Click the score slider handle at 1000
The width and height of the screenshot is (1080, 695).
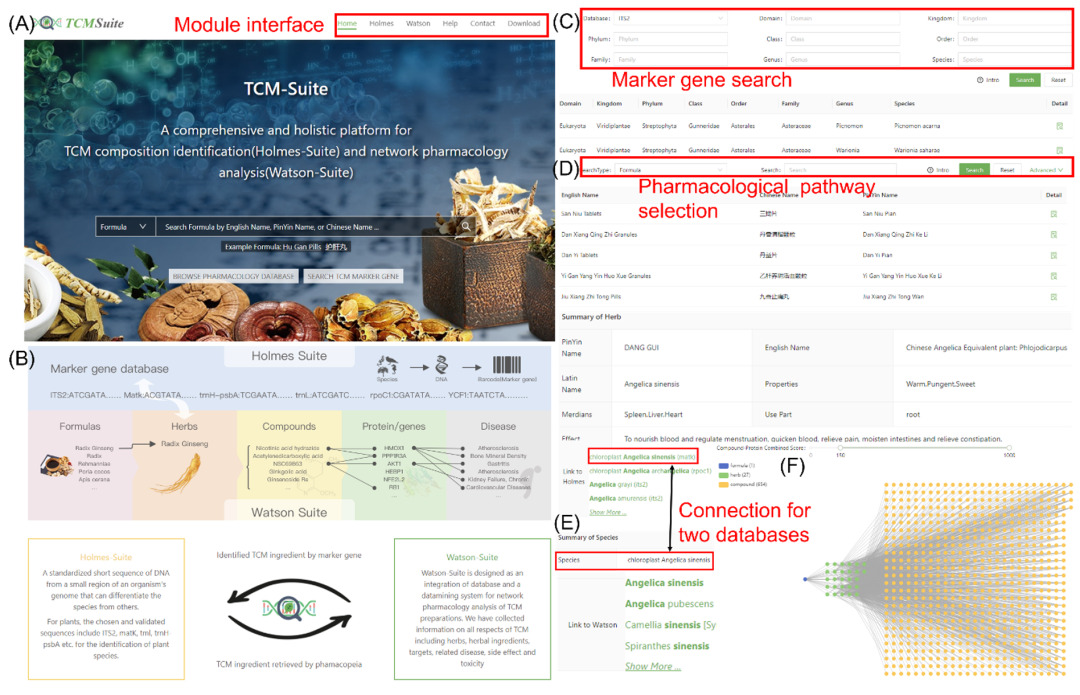[1009, 448]
